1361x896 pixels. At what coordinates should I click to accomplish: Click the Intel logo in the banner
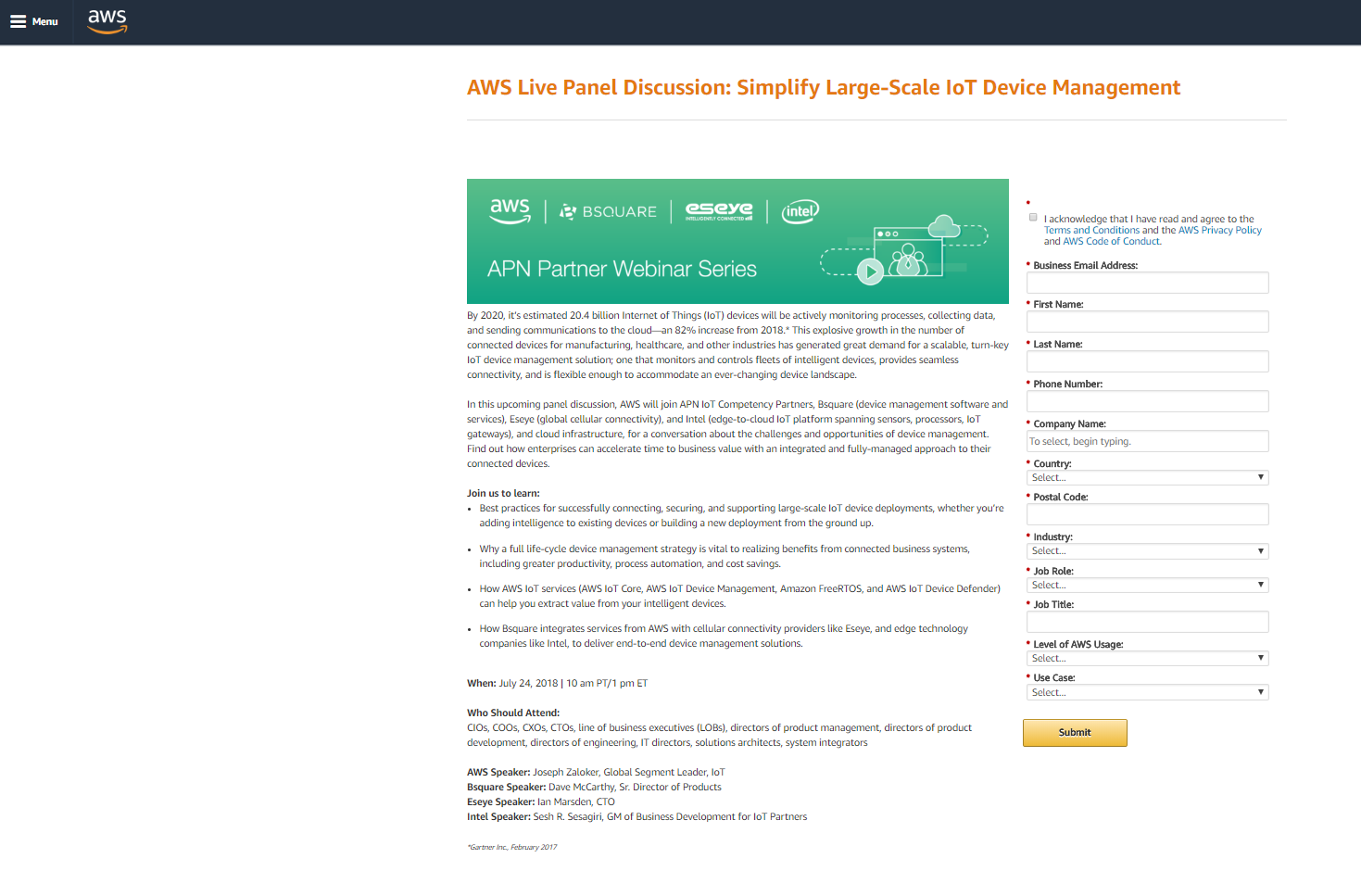click(800, 211)
